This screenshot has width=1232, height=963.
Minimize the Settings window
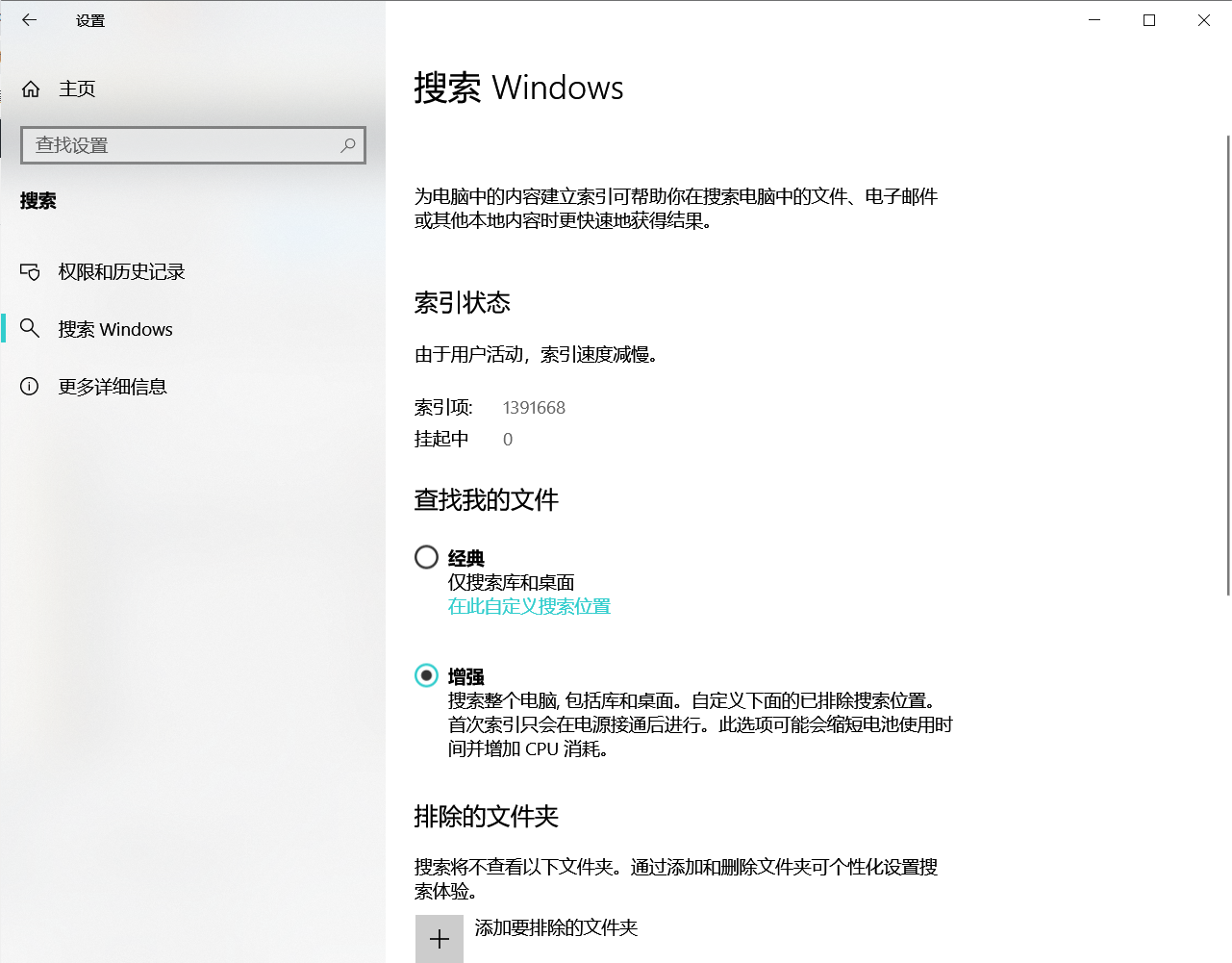[1094, 20]
